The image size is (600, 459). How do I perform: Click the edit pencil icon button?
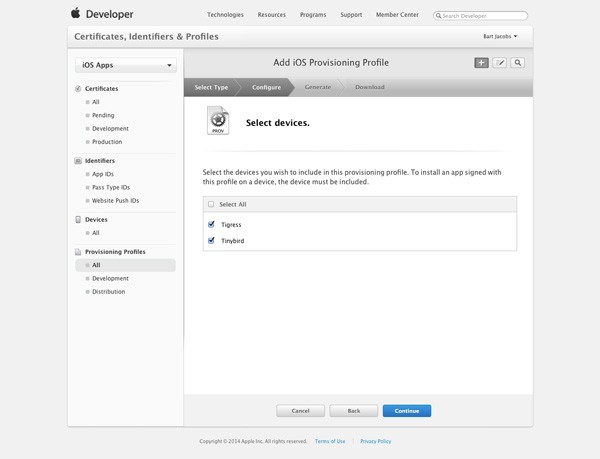499,63
